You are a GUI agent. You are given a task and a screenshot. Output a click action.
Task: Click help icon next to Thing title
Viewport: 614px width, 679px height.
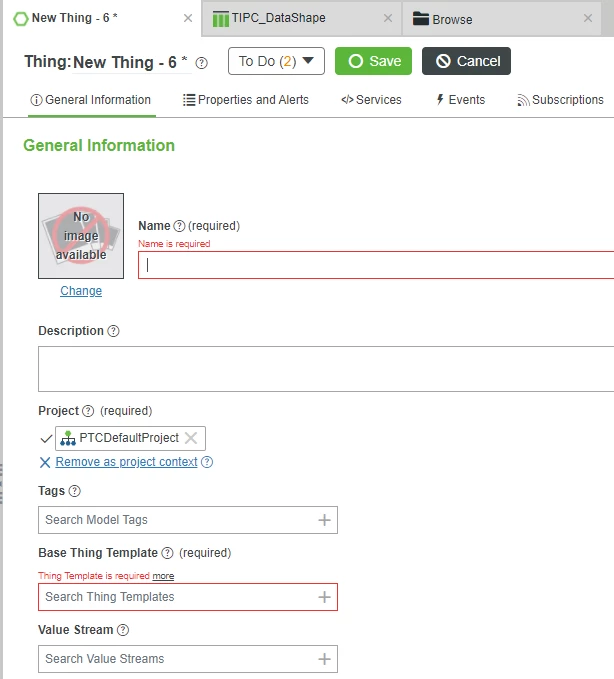point(201,63)
